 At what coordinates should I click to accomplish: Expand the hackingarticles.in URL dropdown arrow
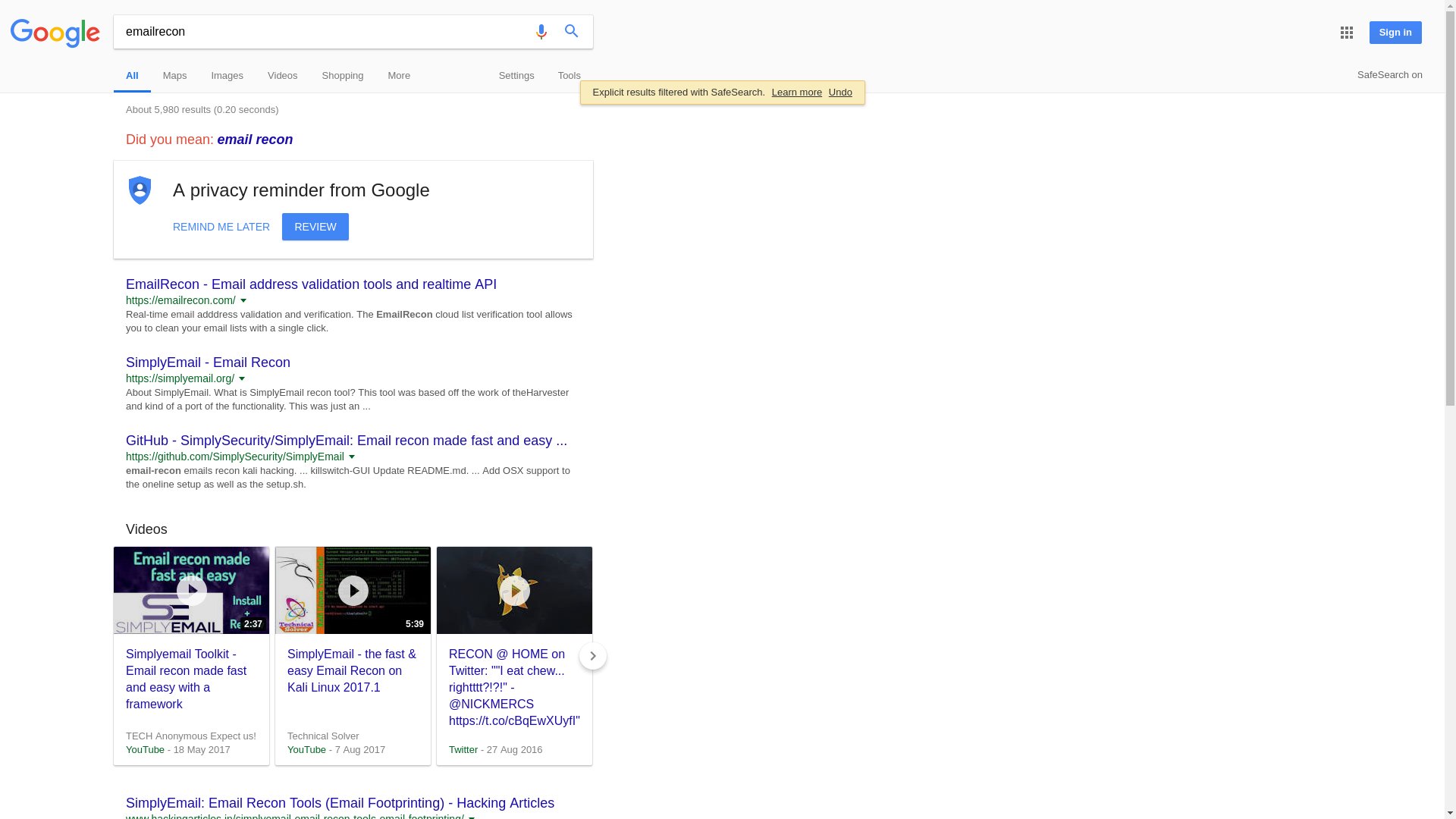pos(472,817)
